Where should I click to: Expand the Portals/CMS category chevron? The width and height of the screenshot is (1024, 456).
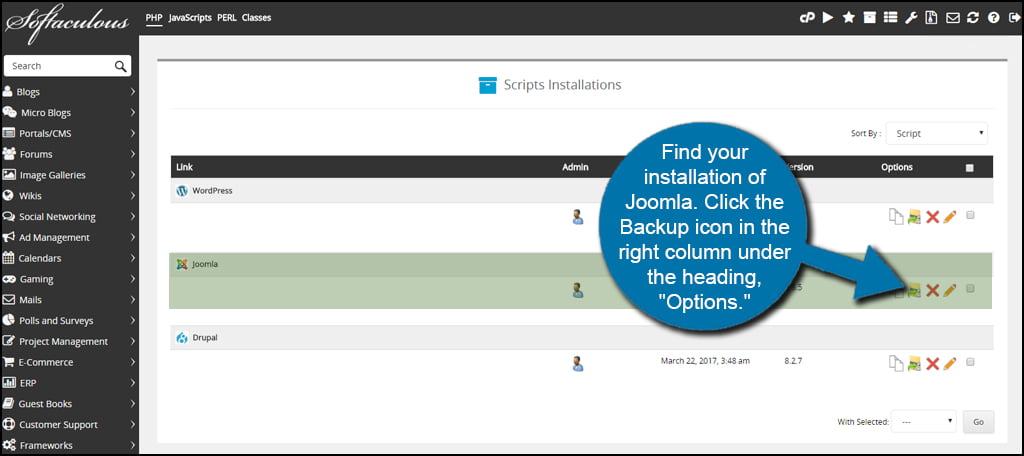pyautogui.click(x=133, y=133)
